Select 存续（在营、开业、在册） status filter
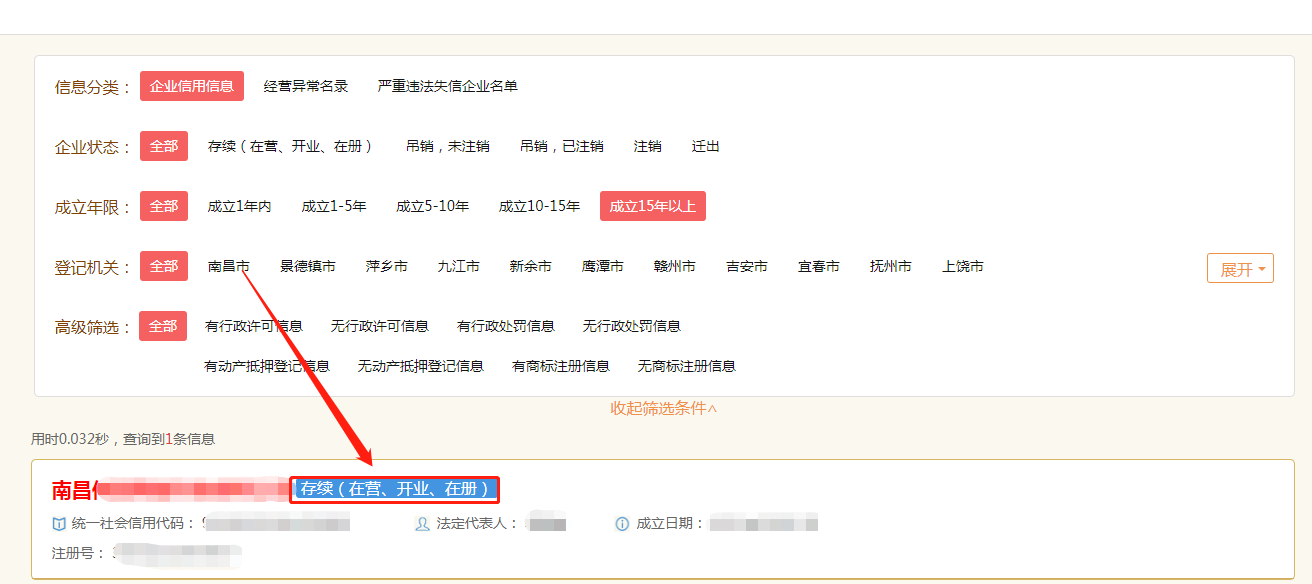This screenshot has width=1312, height=584. (290, 146)
